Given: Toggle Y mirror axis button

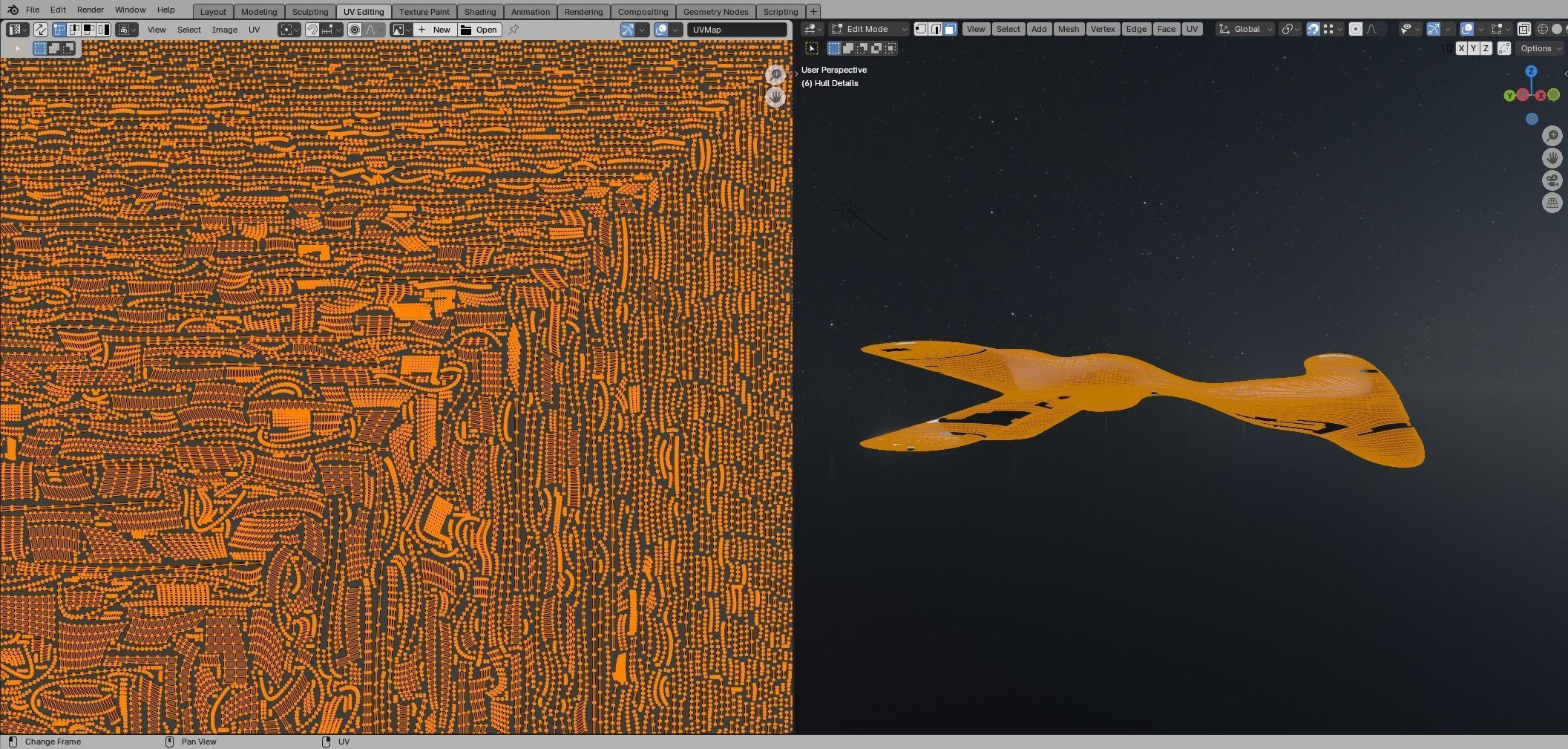Looking at the screenshot, I should 1473,48.
